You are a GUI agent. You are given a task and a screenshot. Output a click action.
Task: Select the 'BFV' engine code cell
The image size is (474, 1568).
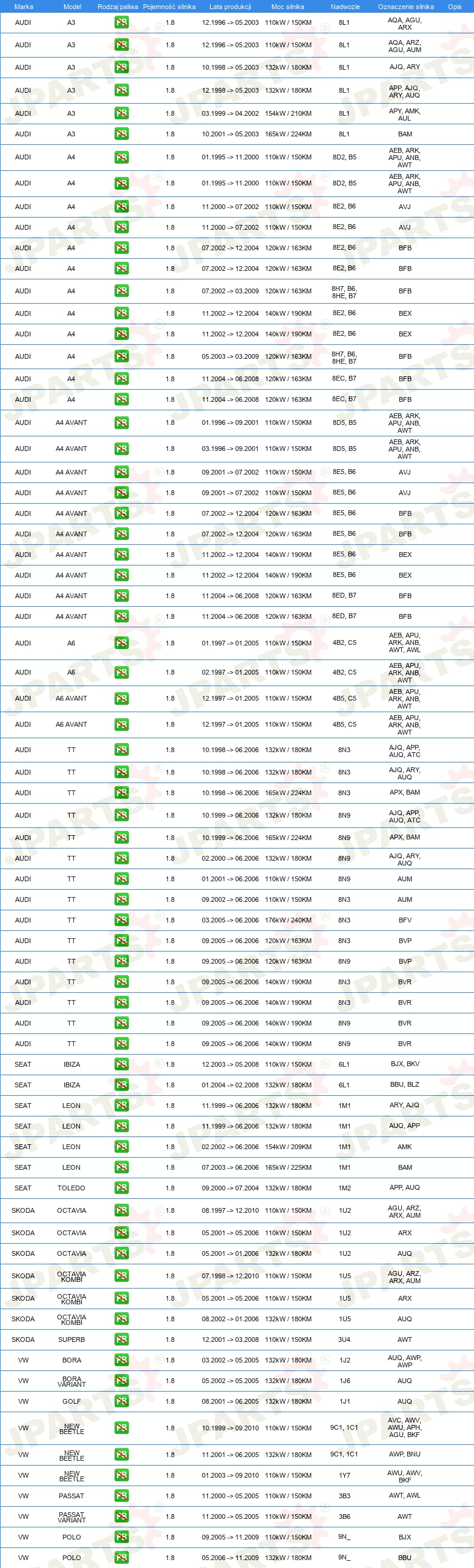[x=406, y=920]
